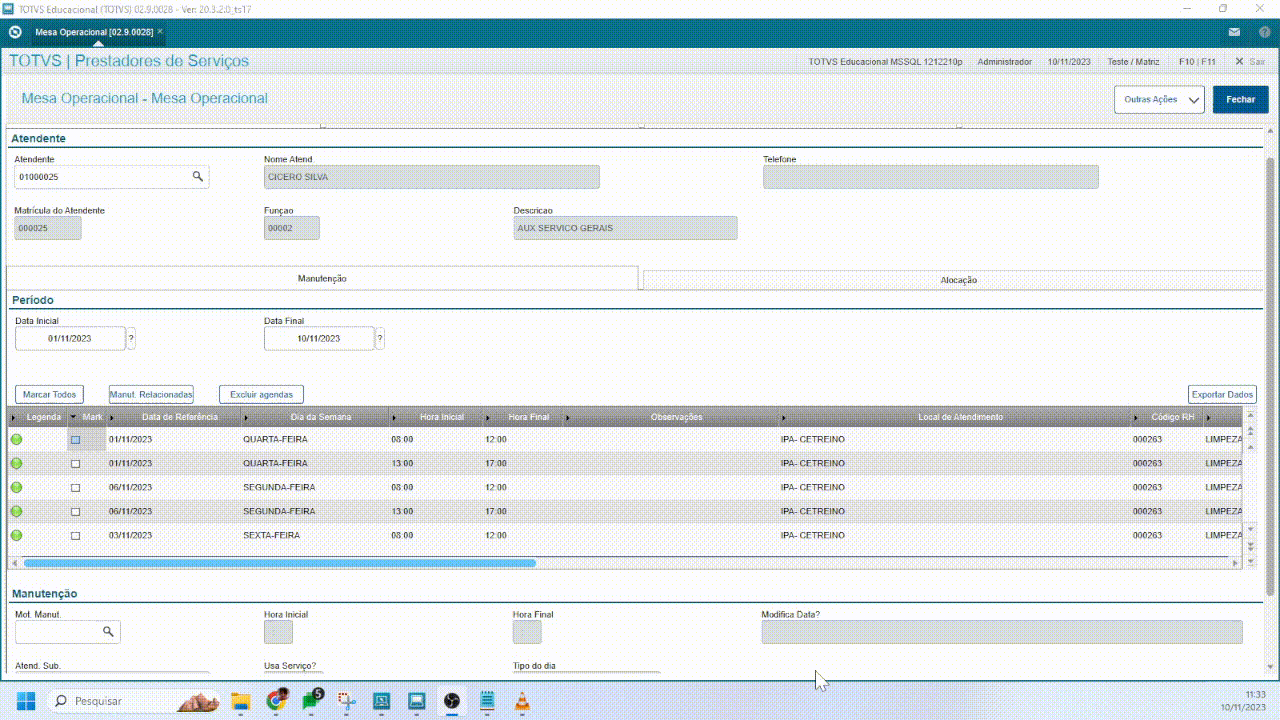Open Windows Start menu

[x=25, y=700]
